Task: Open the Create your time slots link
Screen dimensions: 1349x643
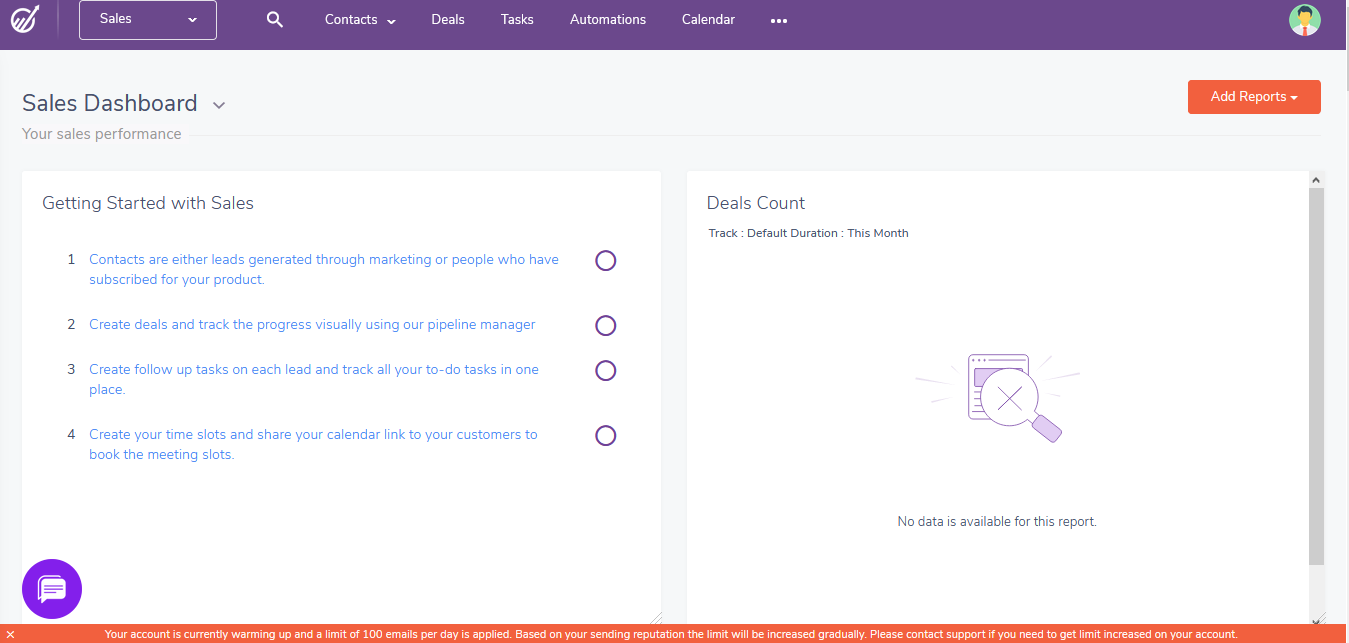Action: point(313,444)
